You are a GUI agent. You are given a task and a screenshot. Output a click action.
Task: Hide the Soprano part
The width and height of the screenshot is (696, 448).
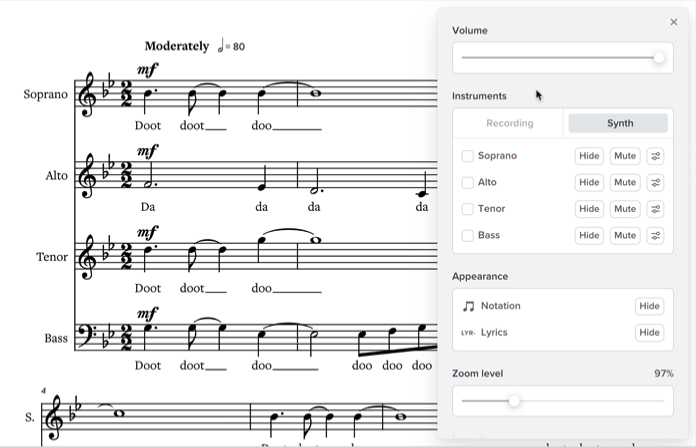click(589, 156)
